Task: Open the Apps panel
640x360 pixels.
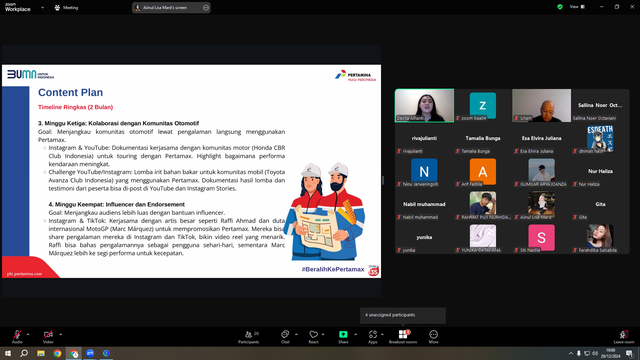Action: [x=373, y=337]
